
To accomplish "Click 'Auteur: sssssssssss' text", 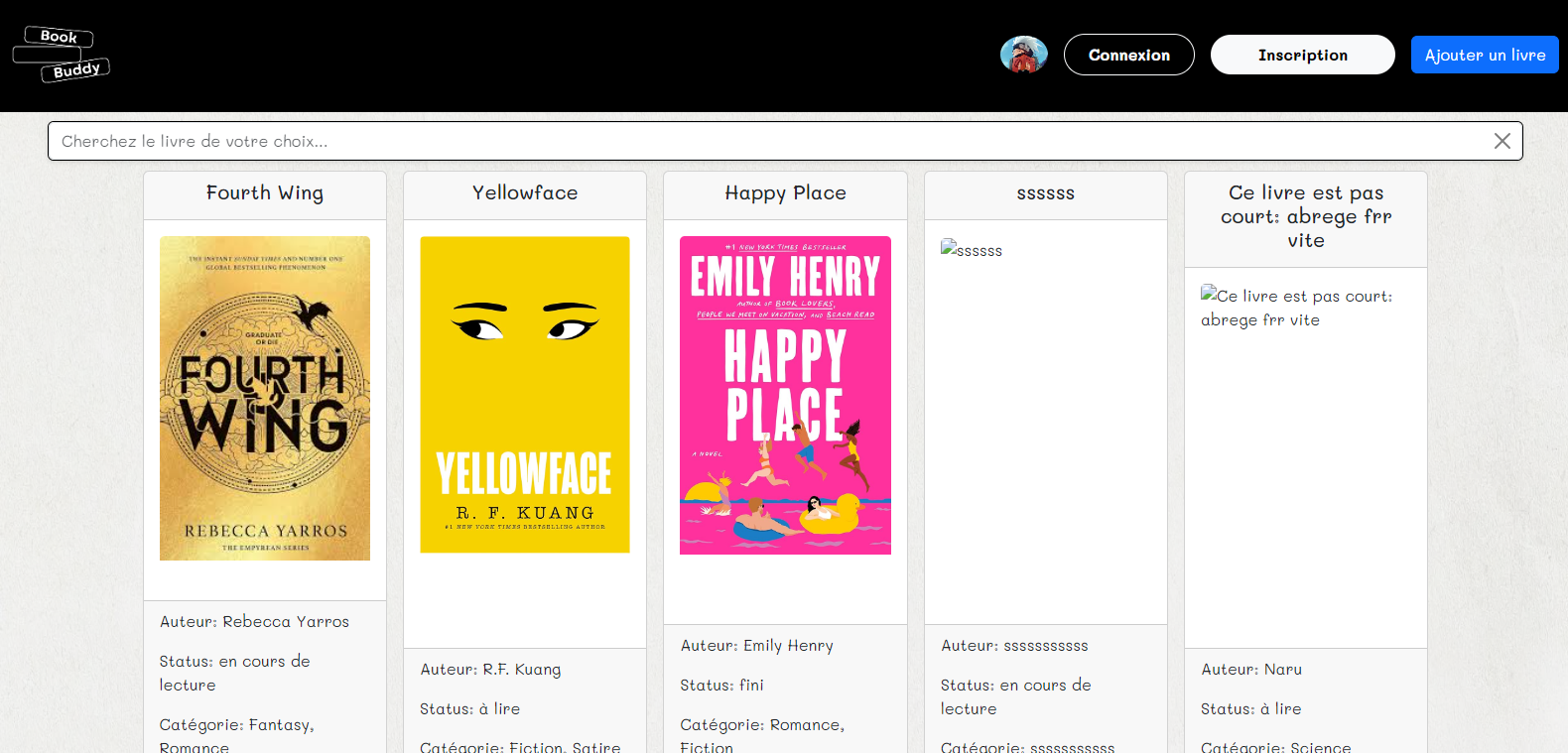I will pyautogui.click(x=1014, y=645).
